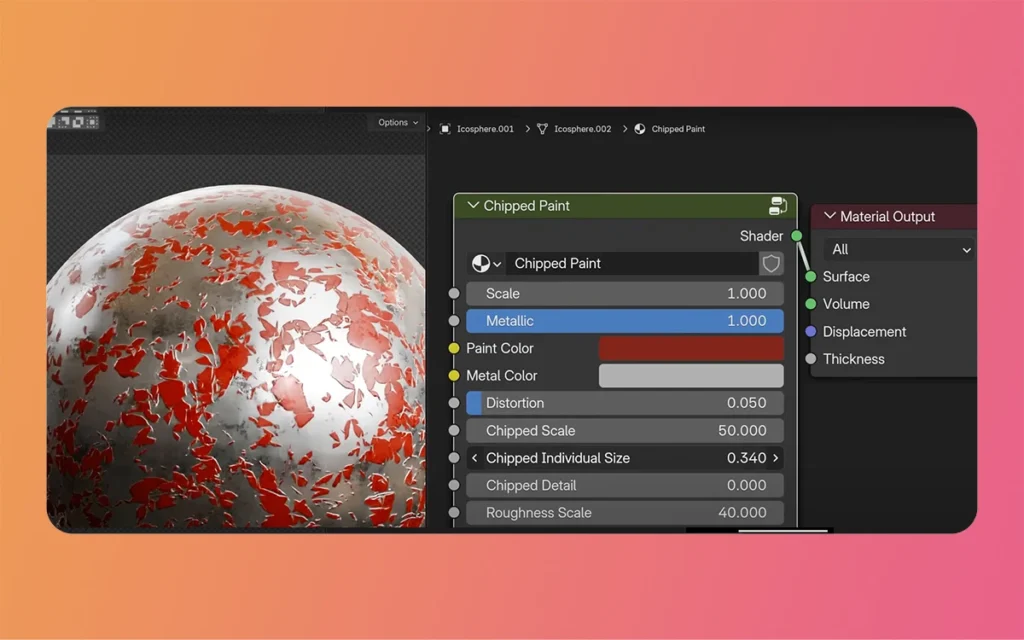Click the Icosphere.002 mesh data icon
Viewport: 1024px width, 640px height.
(542, 129)
